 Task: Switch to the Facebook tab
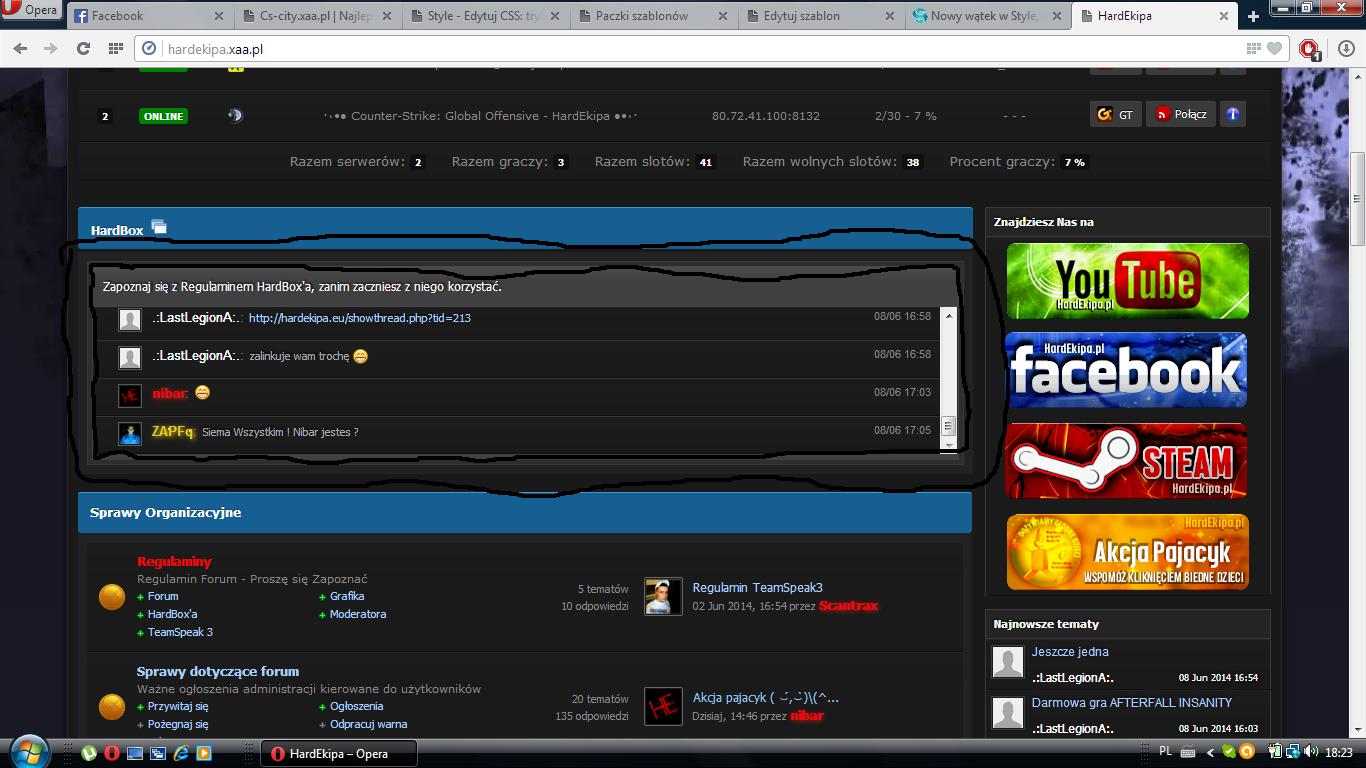148,16
